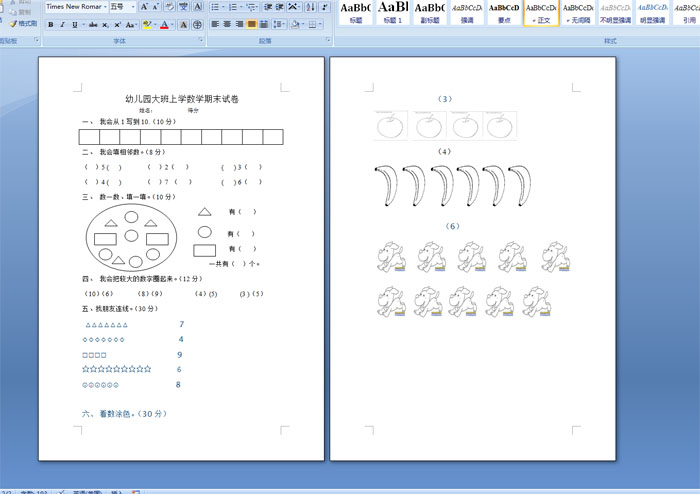Click spelling check icon in status bar
This screenshot has width=700, height=494.
pos(61,492)
